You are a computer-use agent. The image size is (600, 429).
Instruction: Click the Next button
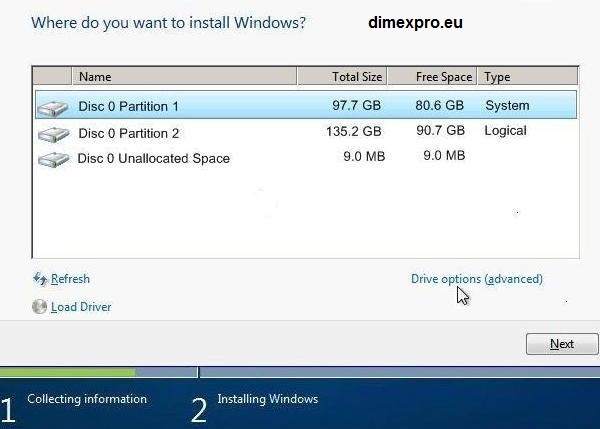562,344
